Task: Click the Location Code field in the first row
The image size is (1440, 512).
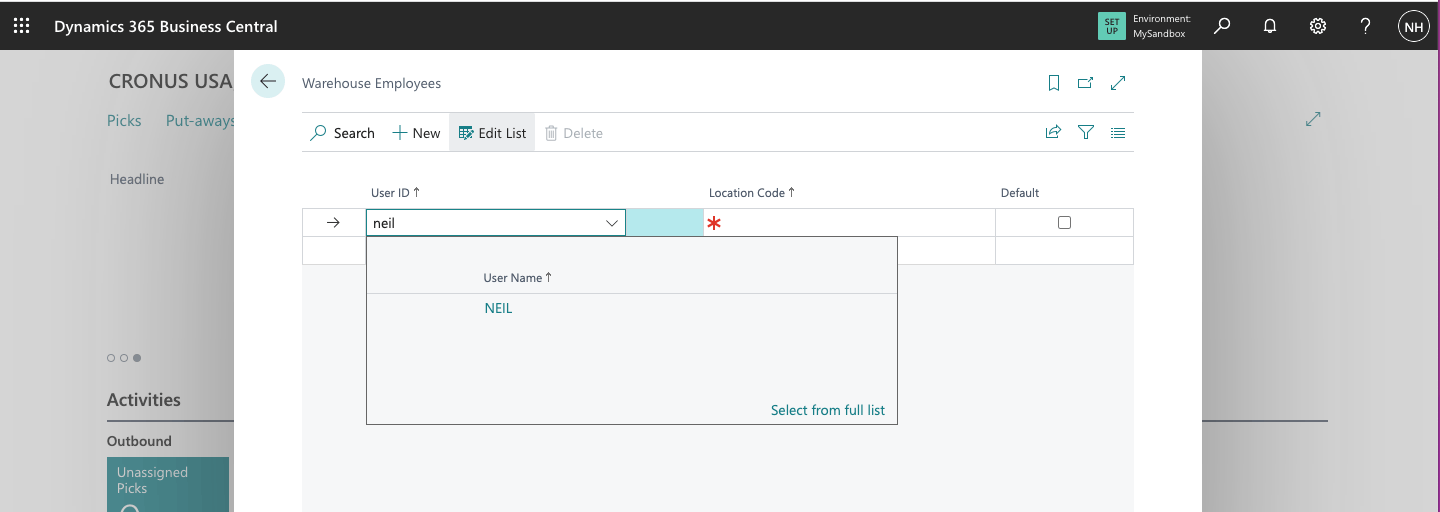Action: point(850,223)
